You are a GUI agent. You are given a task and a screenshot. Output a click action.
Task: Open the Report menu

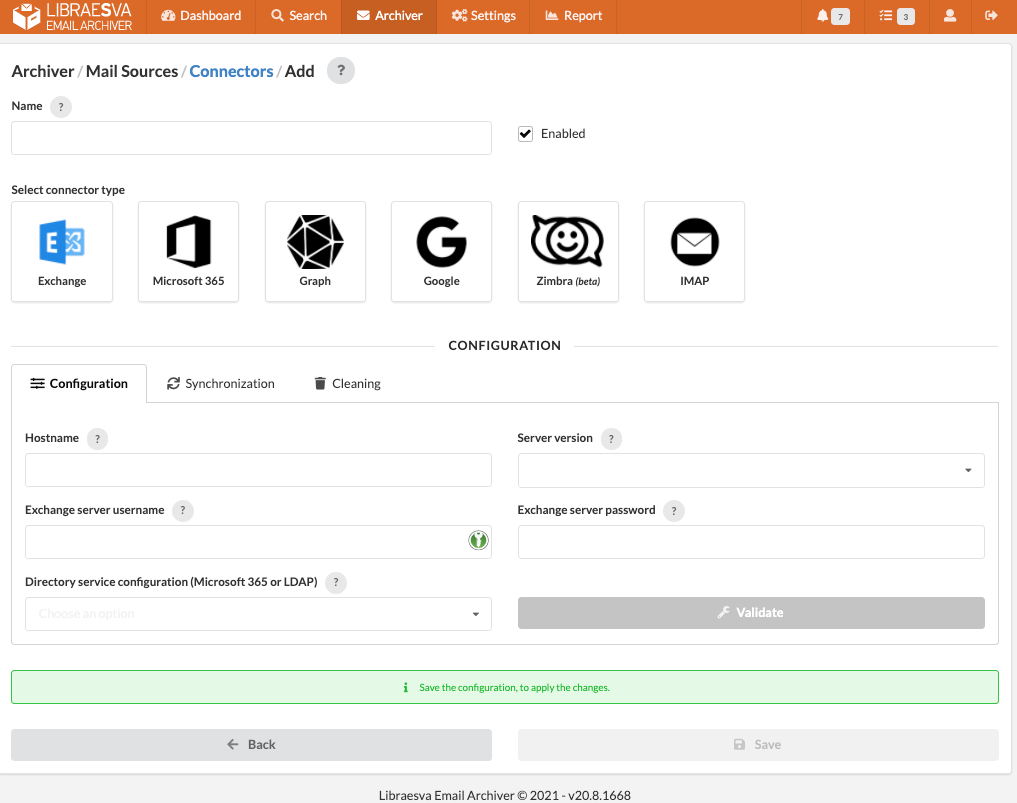click(573, 16)
